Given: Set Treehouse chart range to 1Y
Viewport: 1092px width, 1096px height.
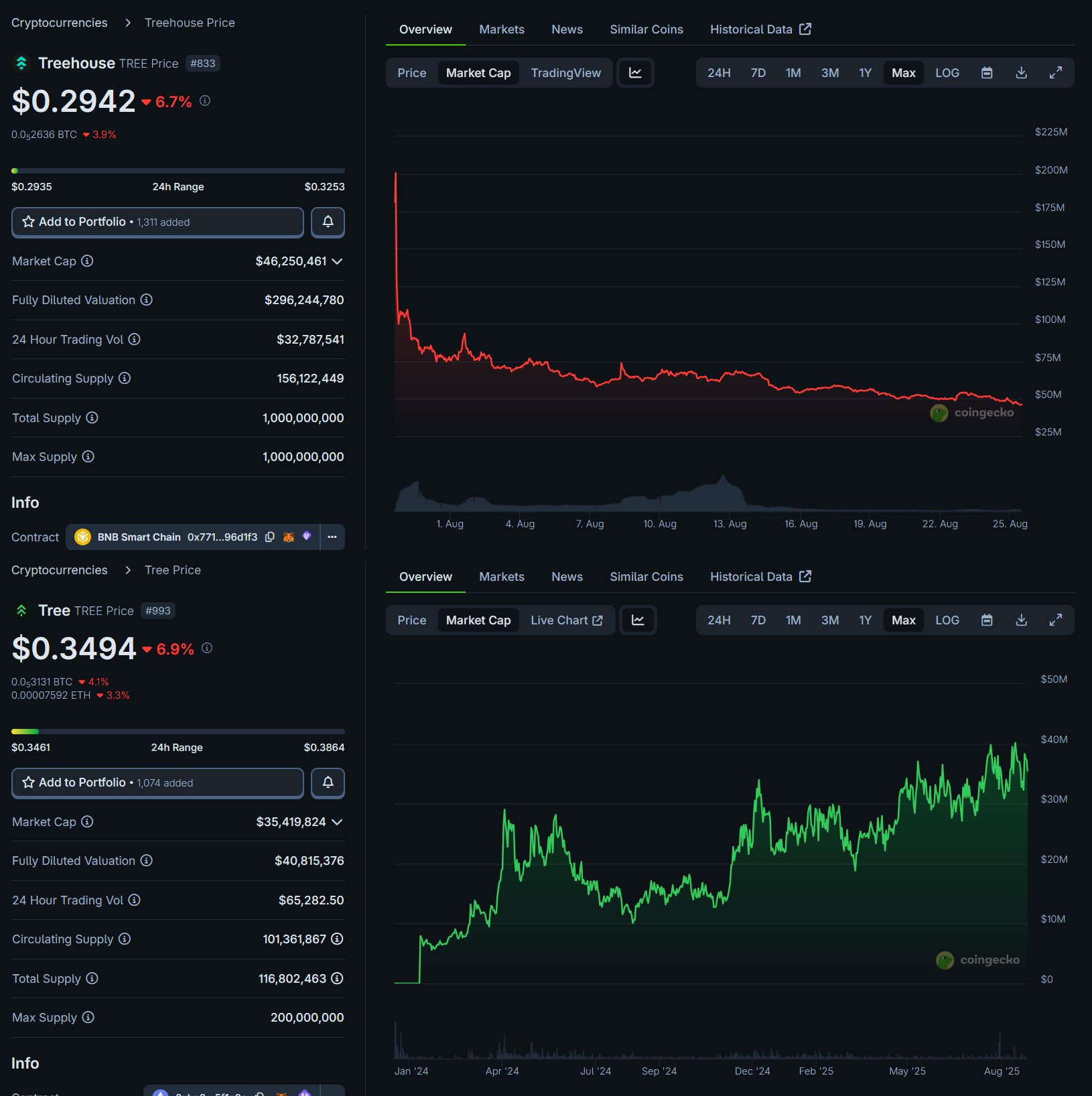Looking at the screenshot, I should [866, 73].
